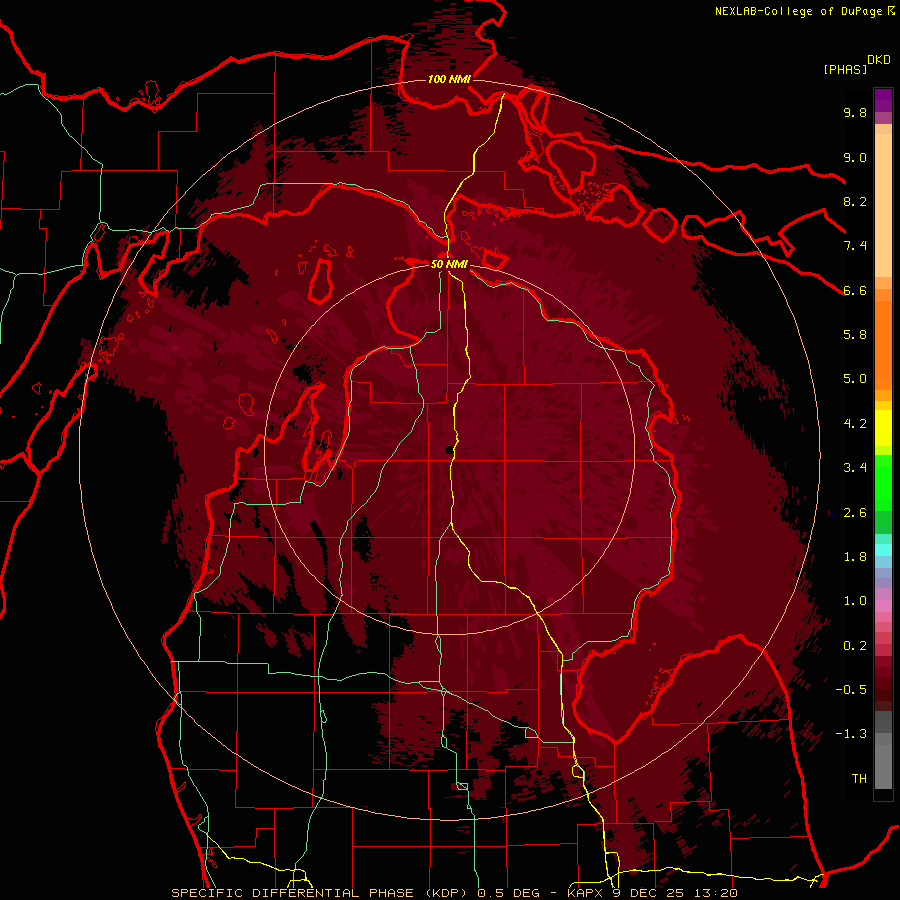900x900 pixels.
Task: Pick the bright green segment of the color bar
Action: [x=883, y=483]
